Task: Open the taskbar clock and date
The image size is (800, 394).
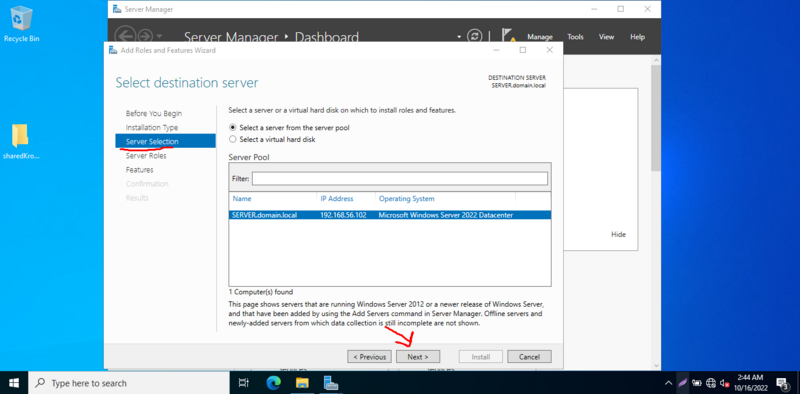Action: 750,383
